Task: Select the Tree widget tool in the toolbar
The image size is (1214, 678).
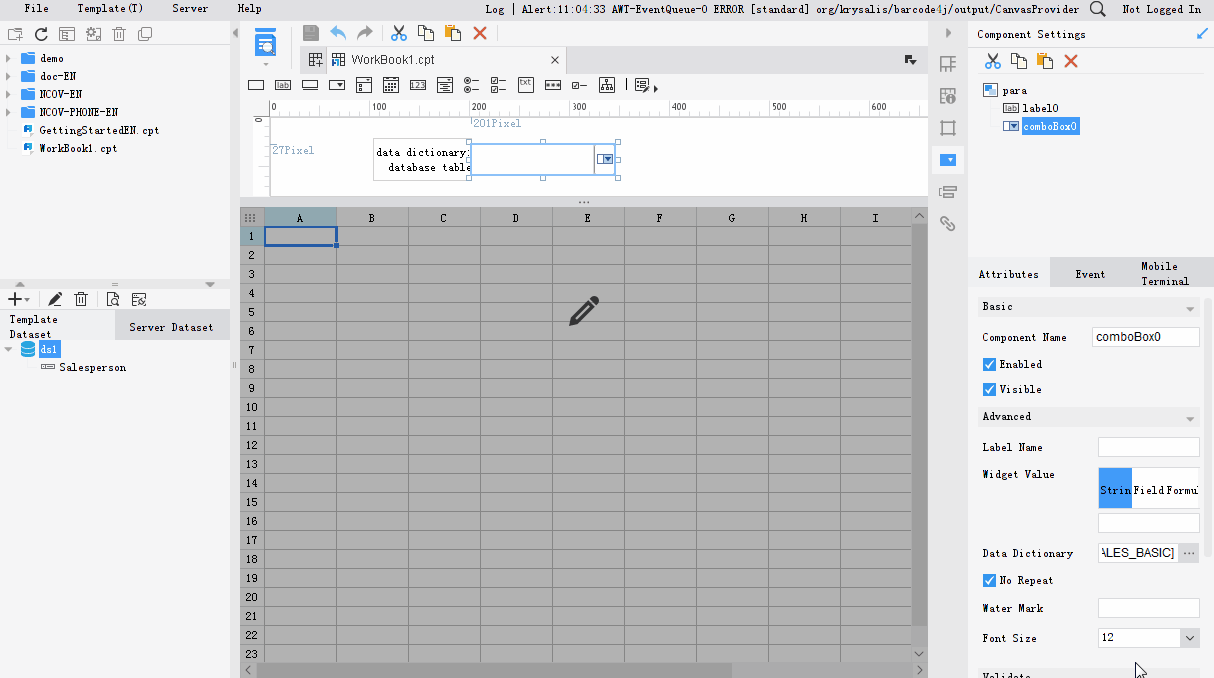Action: (606, 85)
